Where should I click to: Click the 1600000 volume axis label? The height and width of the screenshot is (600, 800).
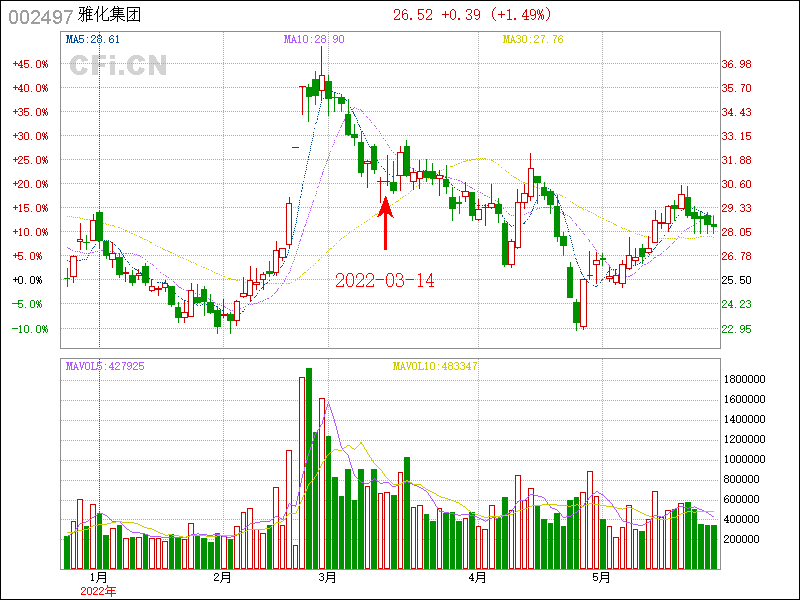point(744,399)
